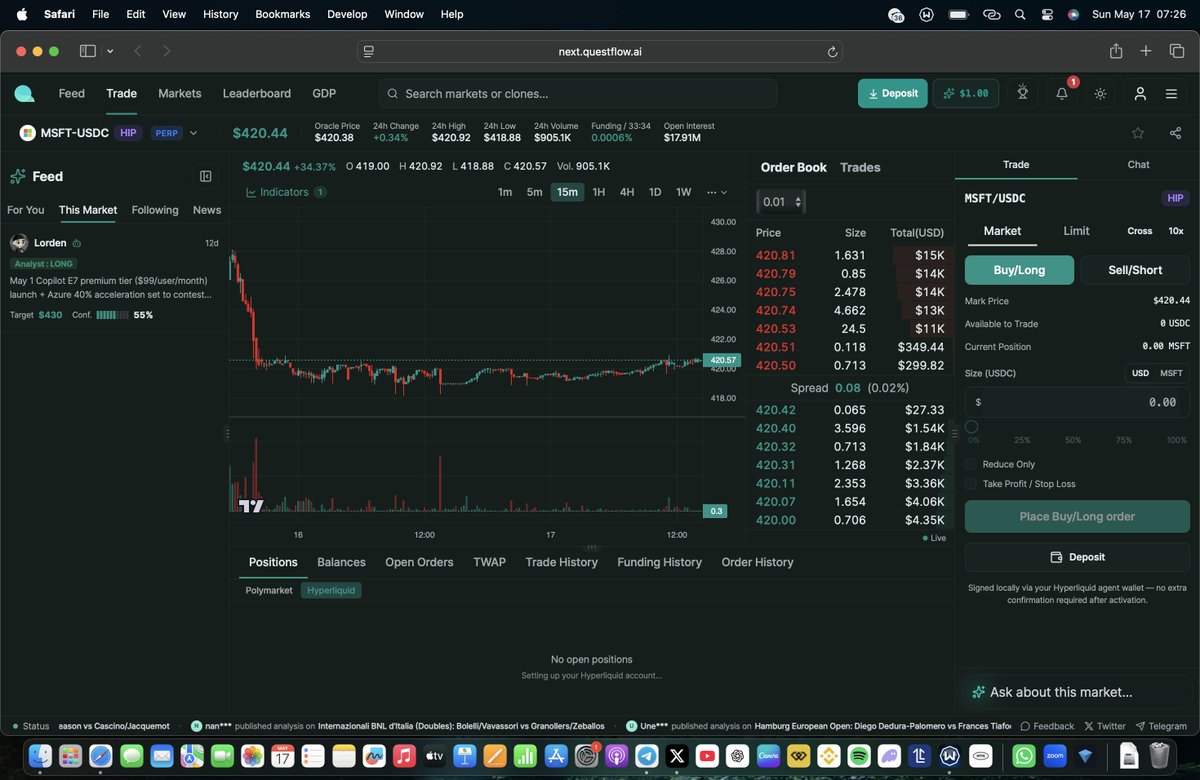Open the trophy rewards icon
The width and height of the screenshot is (1200, 780).
pyautogui.click(x=1022, y=93)
